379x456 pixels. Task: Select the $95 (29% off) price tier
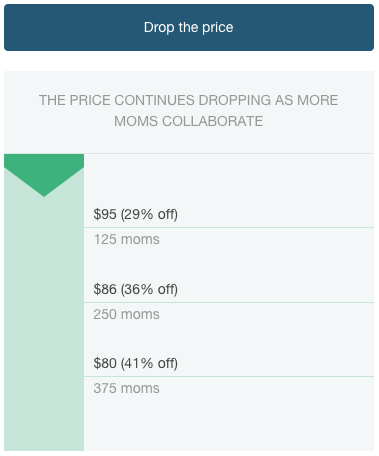(x=135, y=214)
